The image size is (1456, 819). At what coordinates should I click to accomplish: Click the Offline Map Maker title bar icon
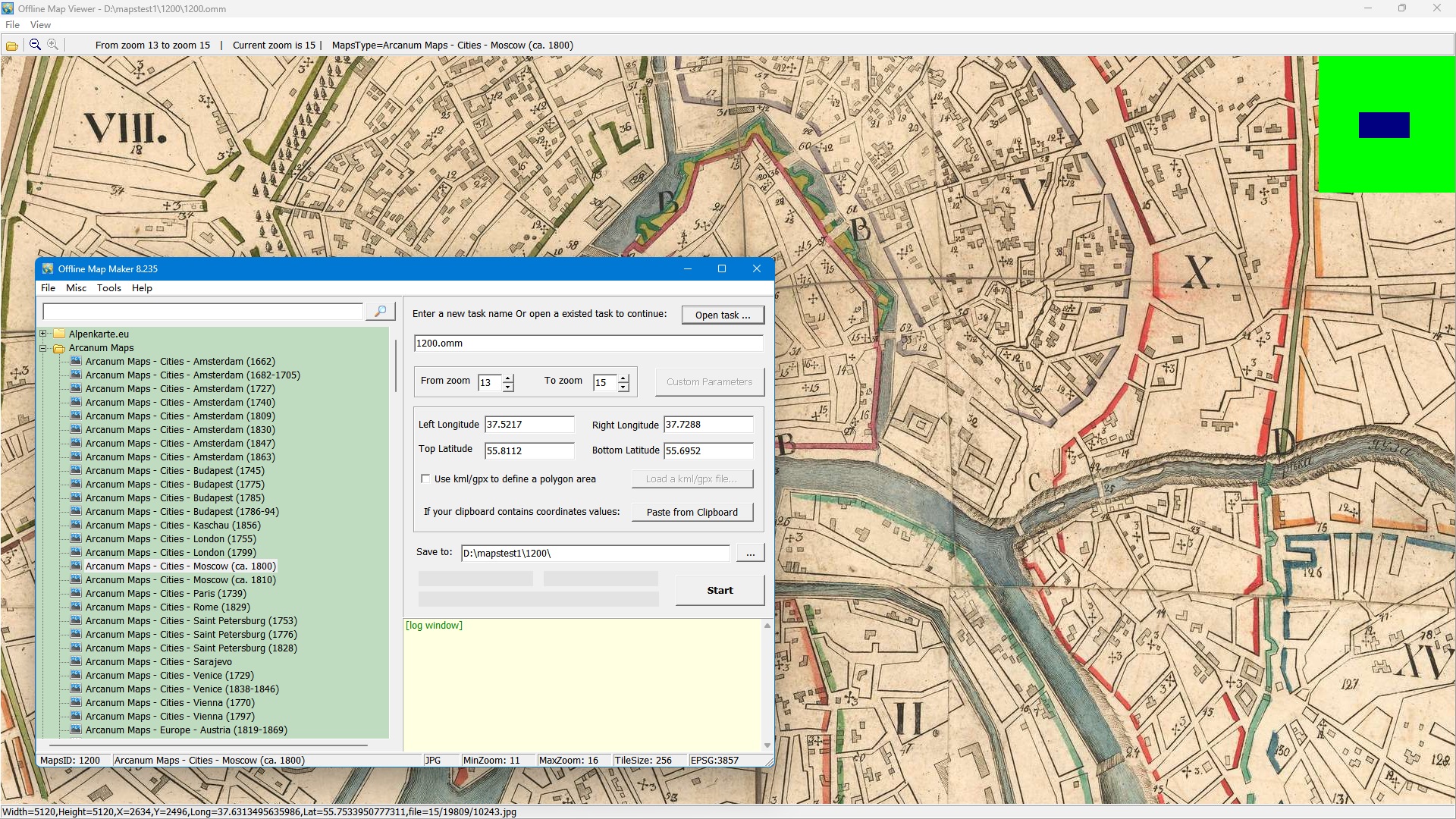[x=48, y=269]
